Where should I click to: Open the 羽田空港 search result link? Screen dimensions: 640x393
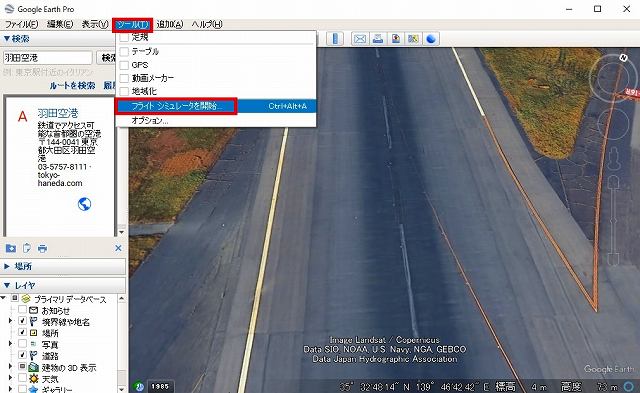58,113
